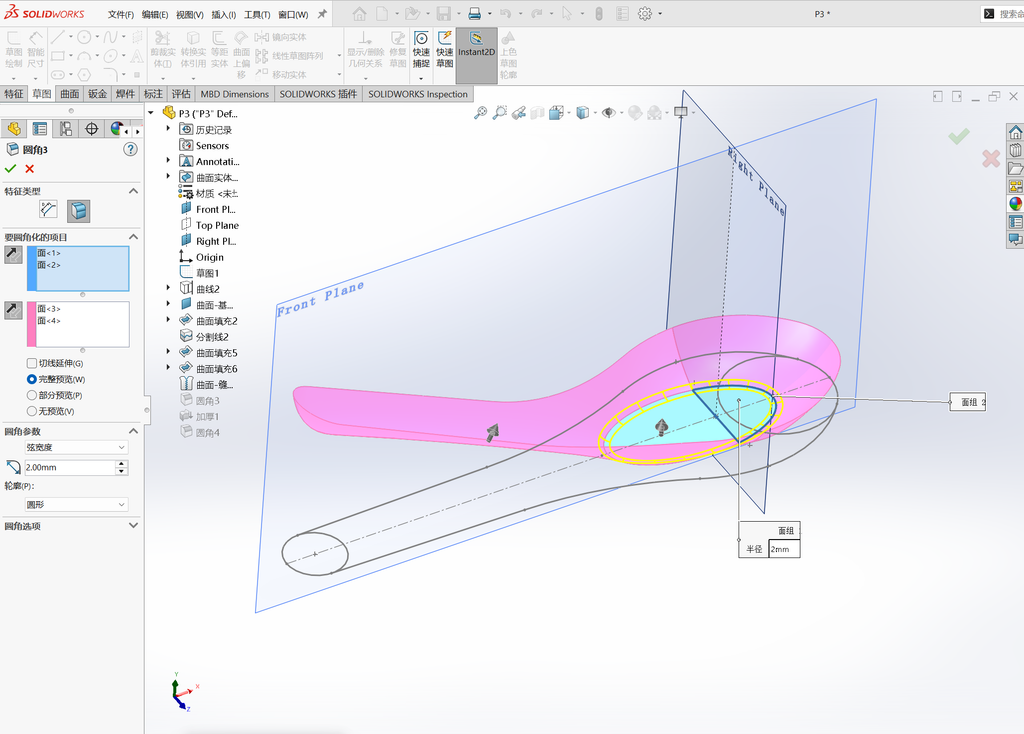Image resolution: width=1024 pixels, height=734 pixels.
Task: Click the Previous View icon
Action: pos(519,113)
